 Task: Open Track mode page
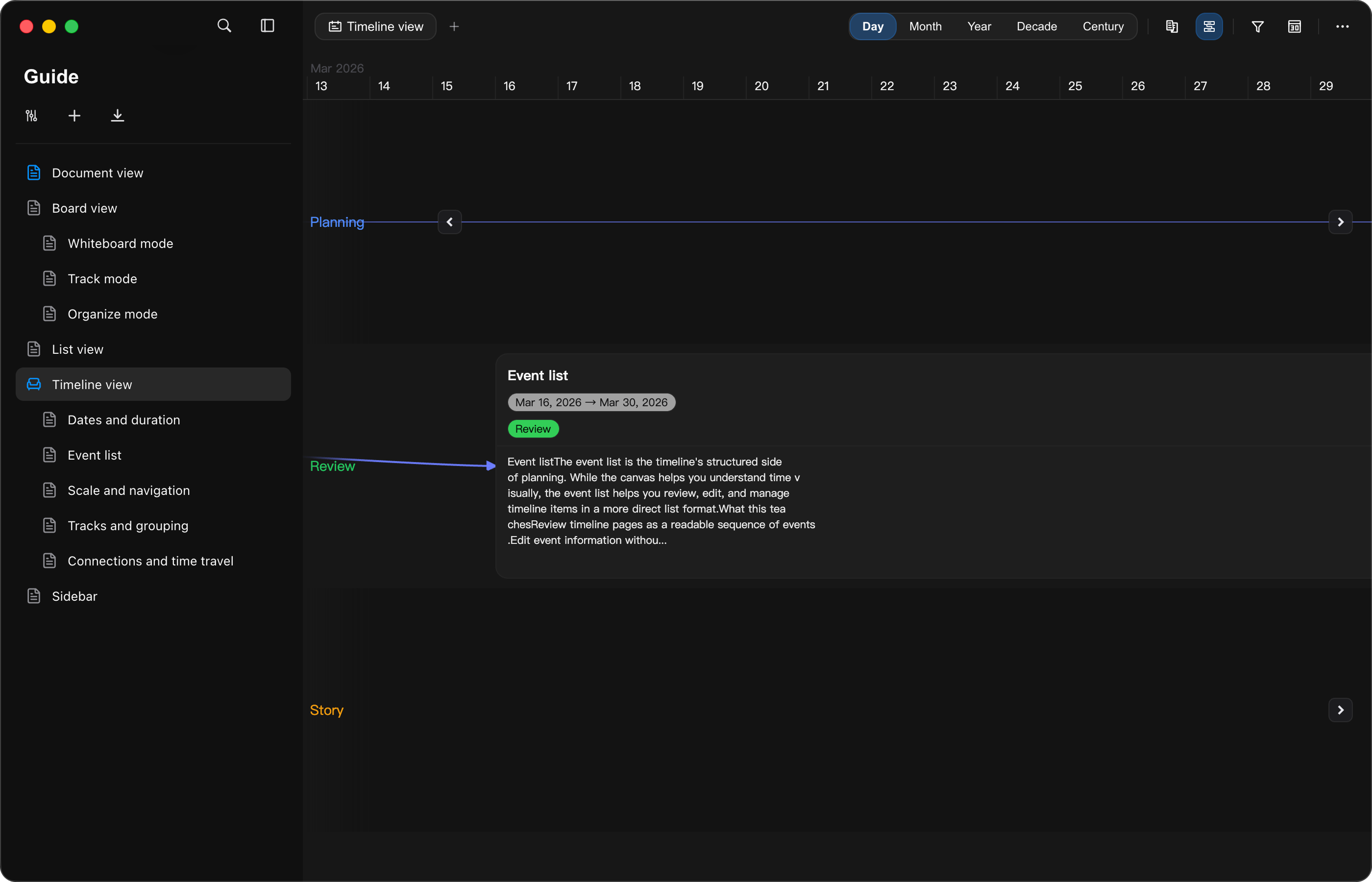coord(153,278)
